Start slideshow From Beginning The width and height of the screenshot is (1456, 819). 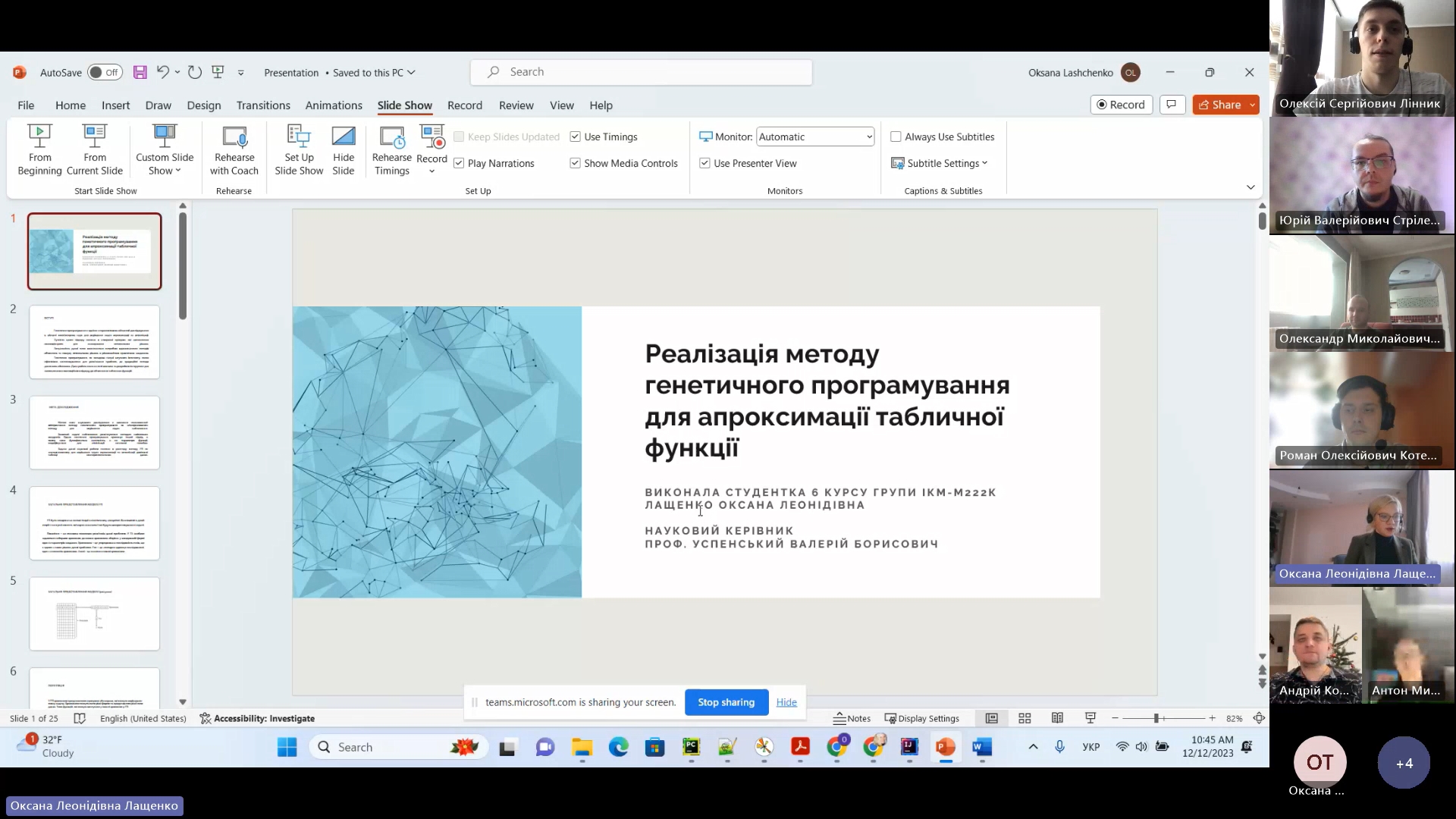pos(39,149)
